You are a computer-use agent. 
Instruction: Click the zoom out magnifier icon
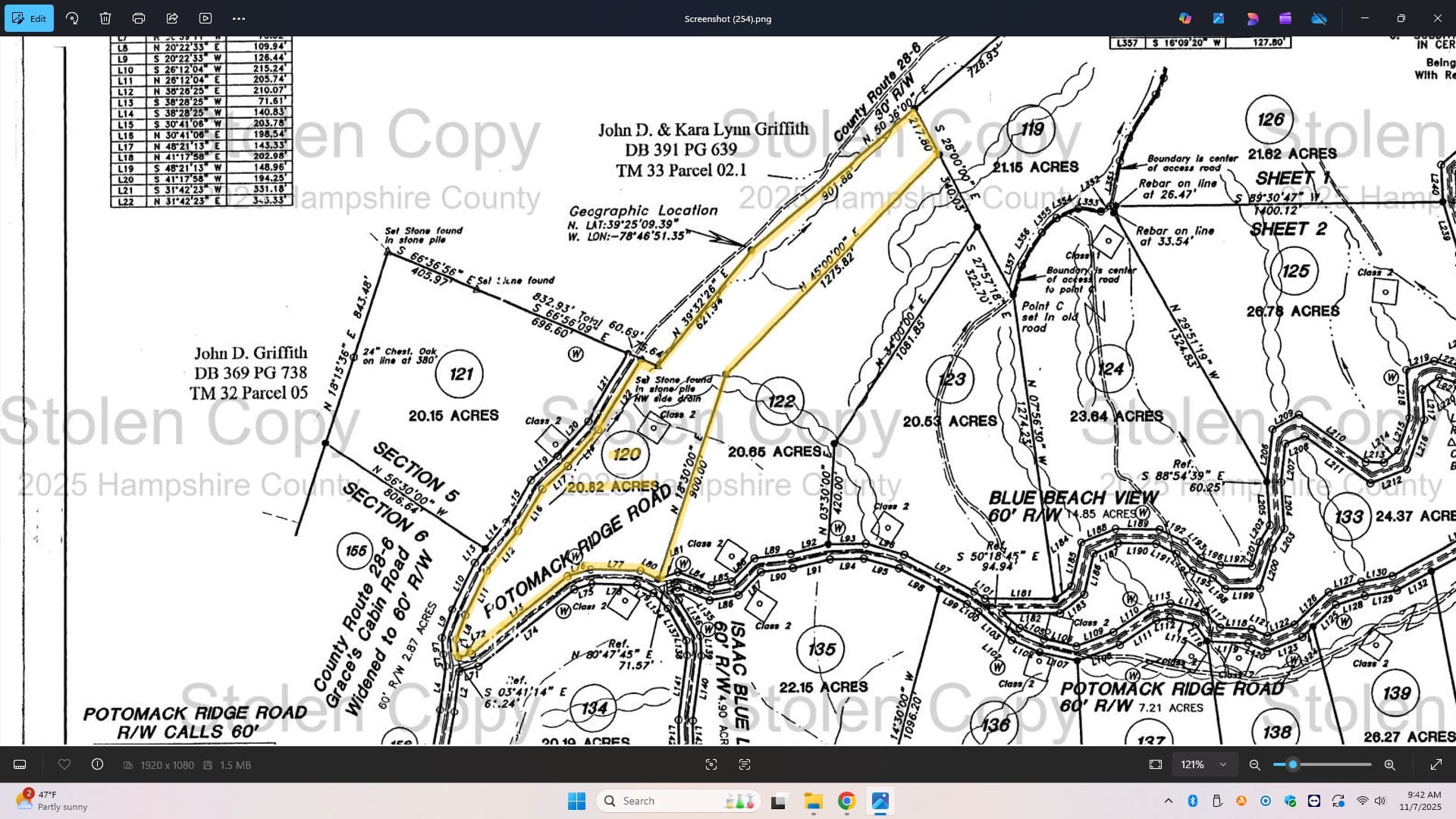pos(1255,764)
